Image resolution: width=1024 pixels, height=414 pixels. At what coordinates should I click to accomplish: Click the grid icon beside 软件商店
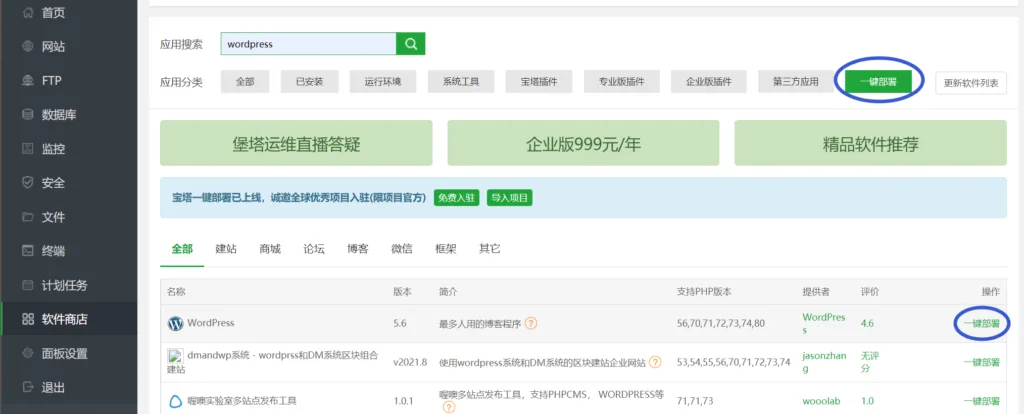[27, 319]
